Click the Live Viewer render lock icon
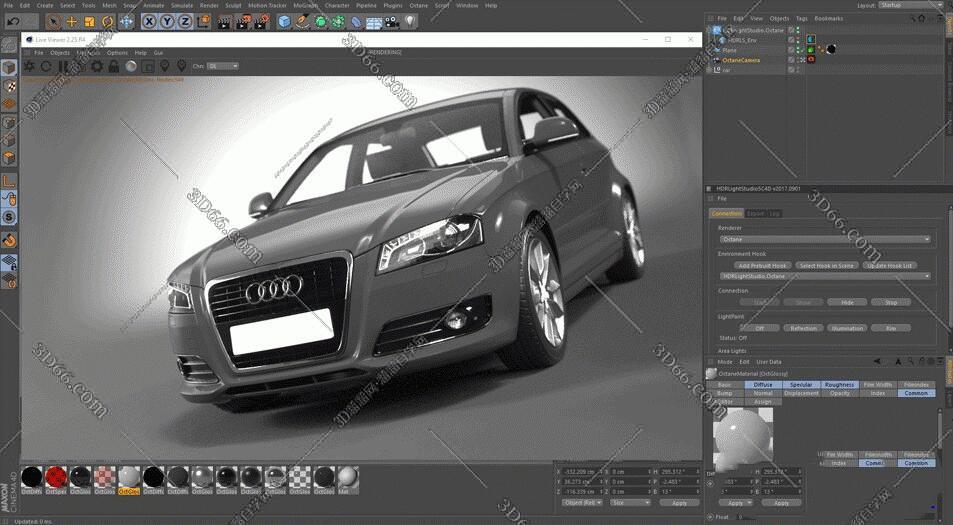The image size is (953, 525). pyautogui.click(x=114, y=66)
